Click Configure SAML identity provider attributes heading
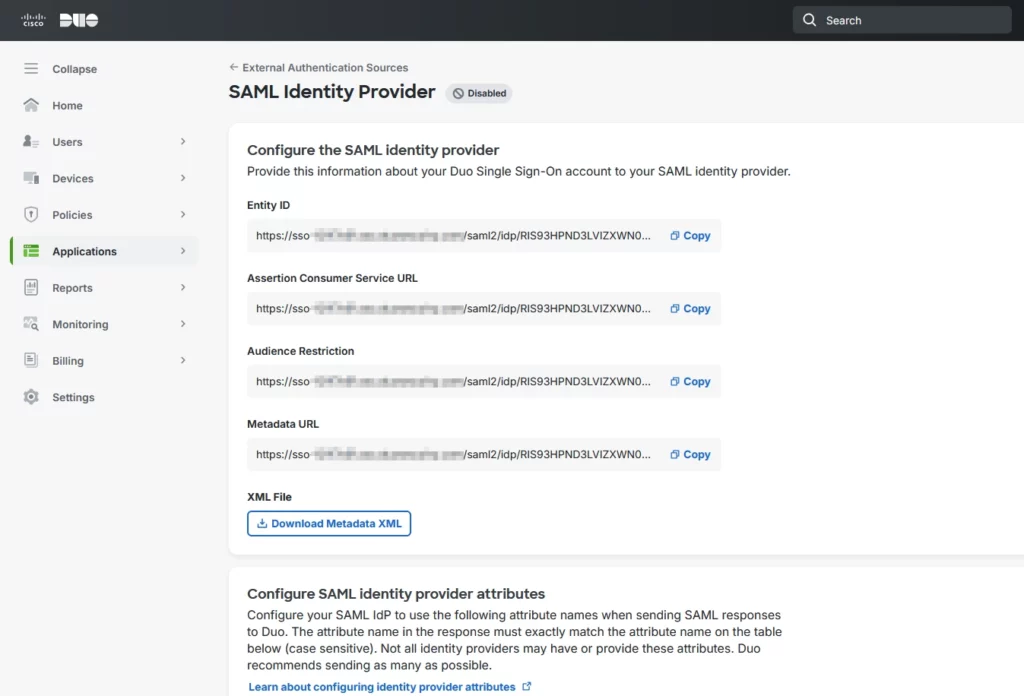The image size is (1024, 696). 396,594
